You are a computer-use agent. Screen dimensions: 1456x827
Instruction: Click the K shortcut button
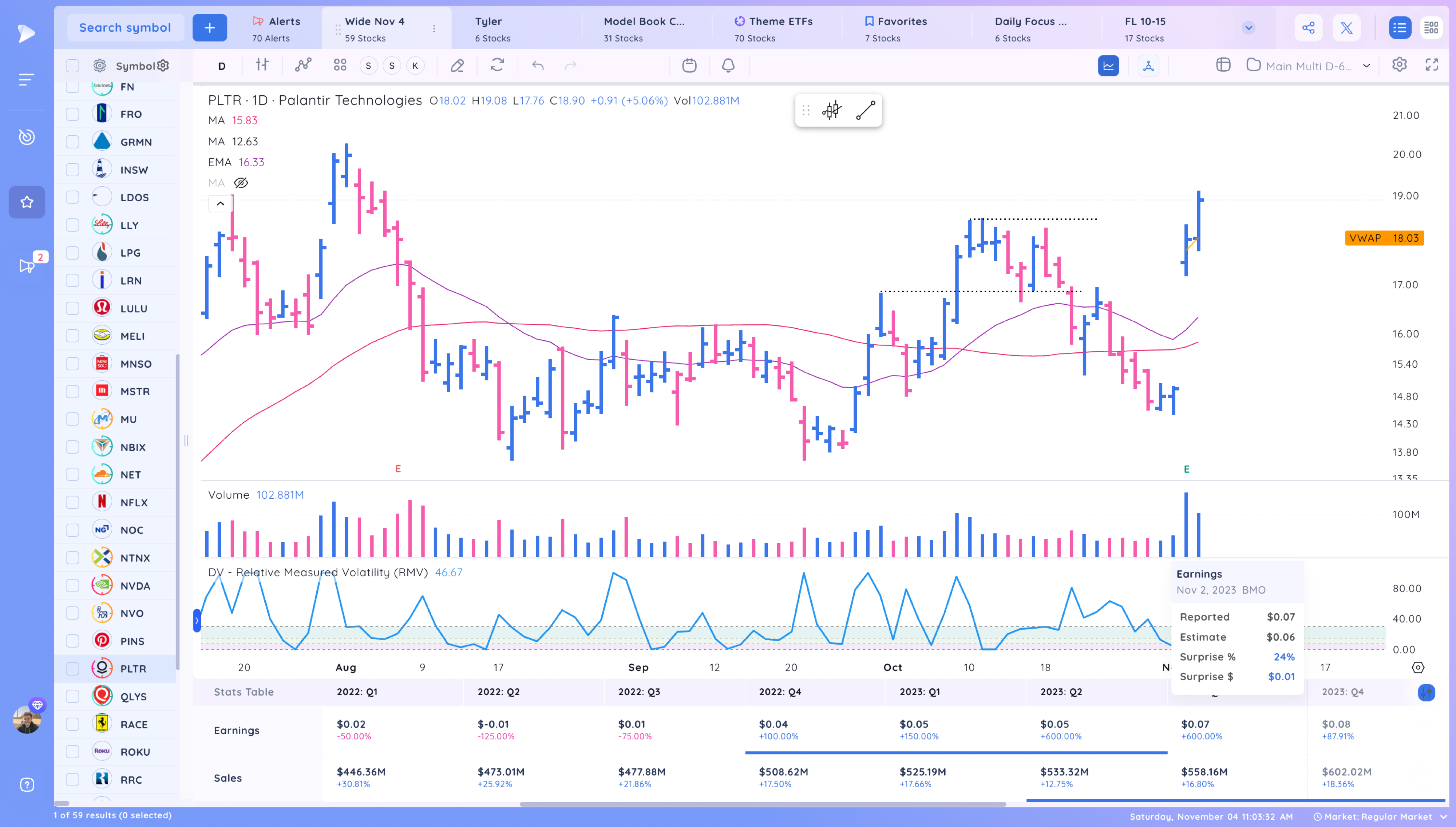(x=415, y=66)
